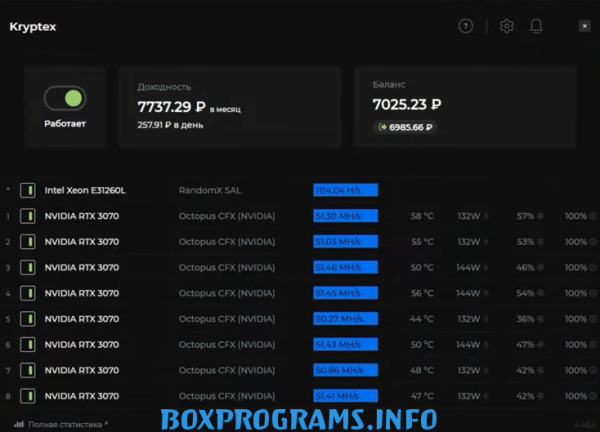Open the notifications bell icon

tap(536, 26)
